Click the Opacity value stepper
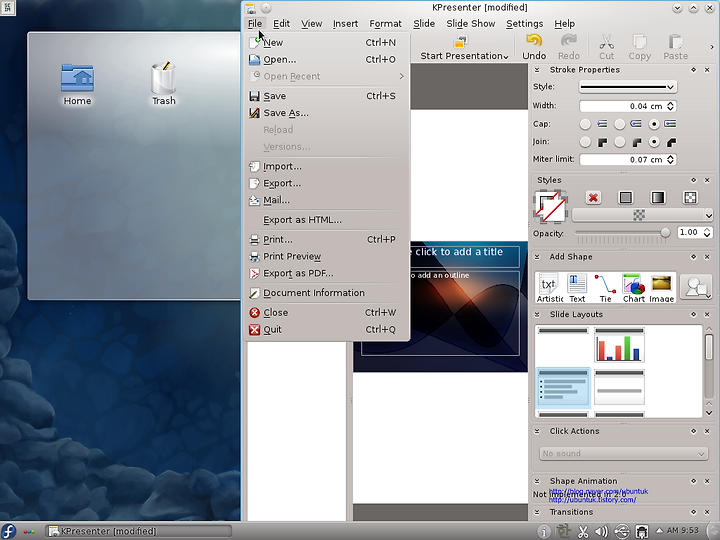Viewport: 720px width, 540px height. pyautogui.click(x=707, y=233)
